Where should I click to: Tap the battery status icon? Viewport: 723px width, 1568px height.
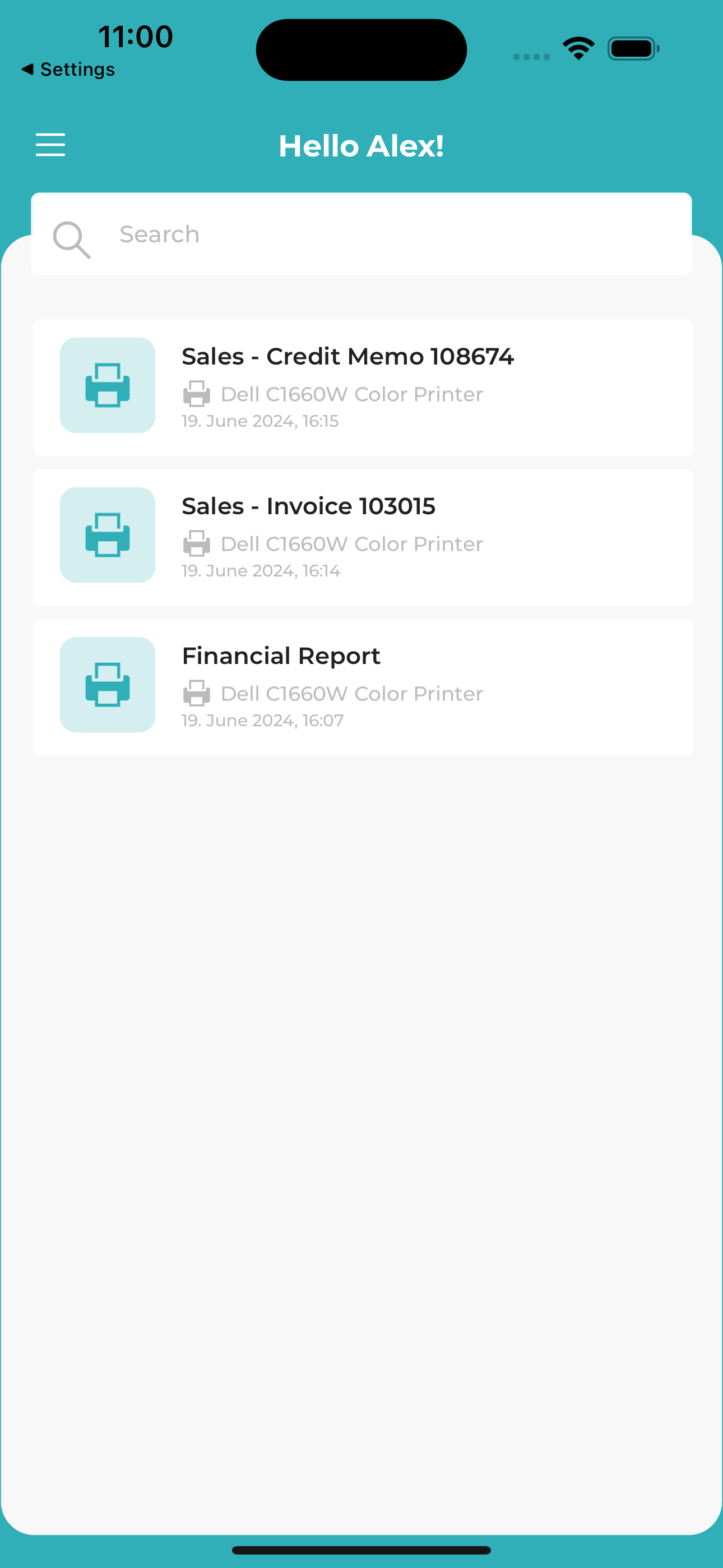633,49
